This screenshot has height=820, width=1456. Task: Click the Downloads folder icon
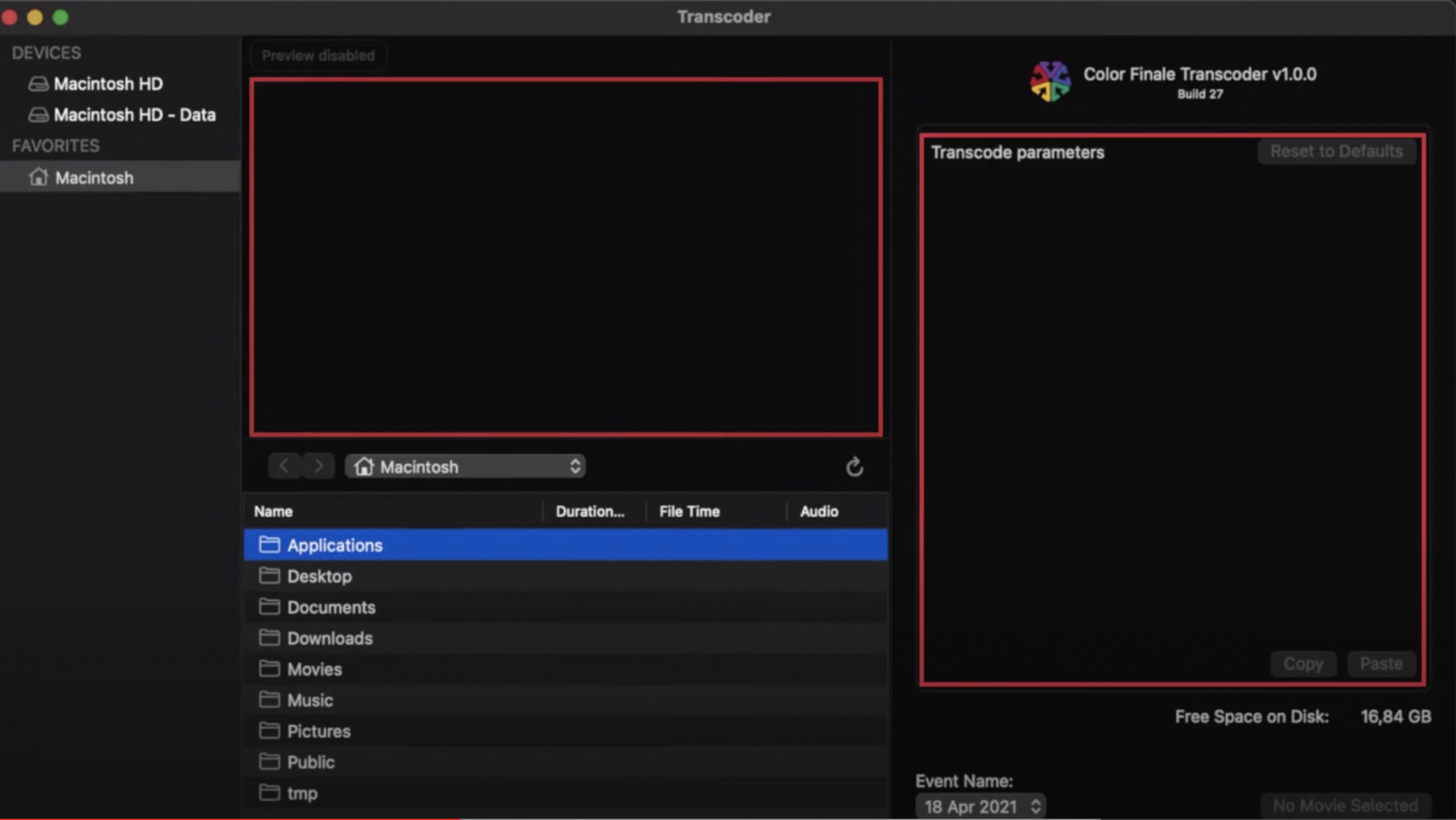(x=267, y=638)
